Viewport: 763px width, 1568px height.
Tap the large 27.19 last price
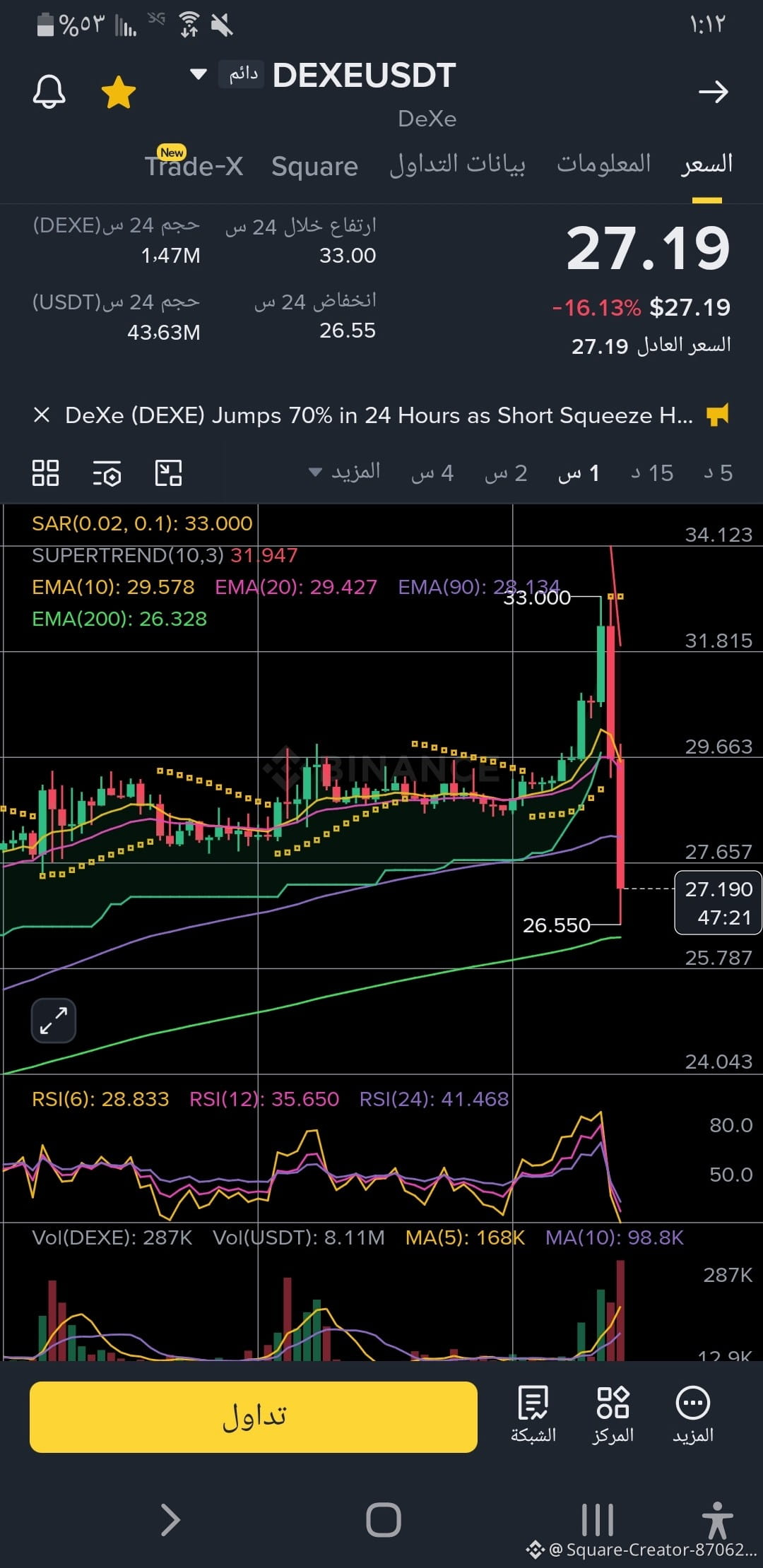649,249
